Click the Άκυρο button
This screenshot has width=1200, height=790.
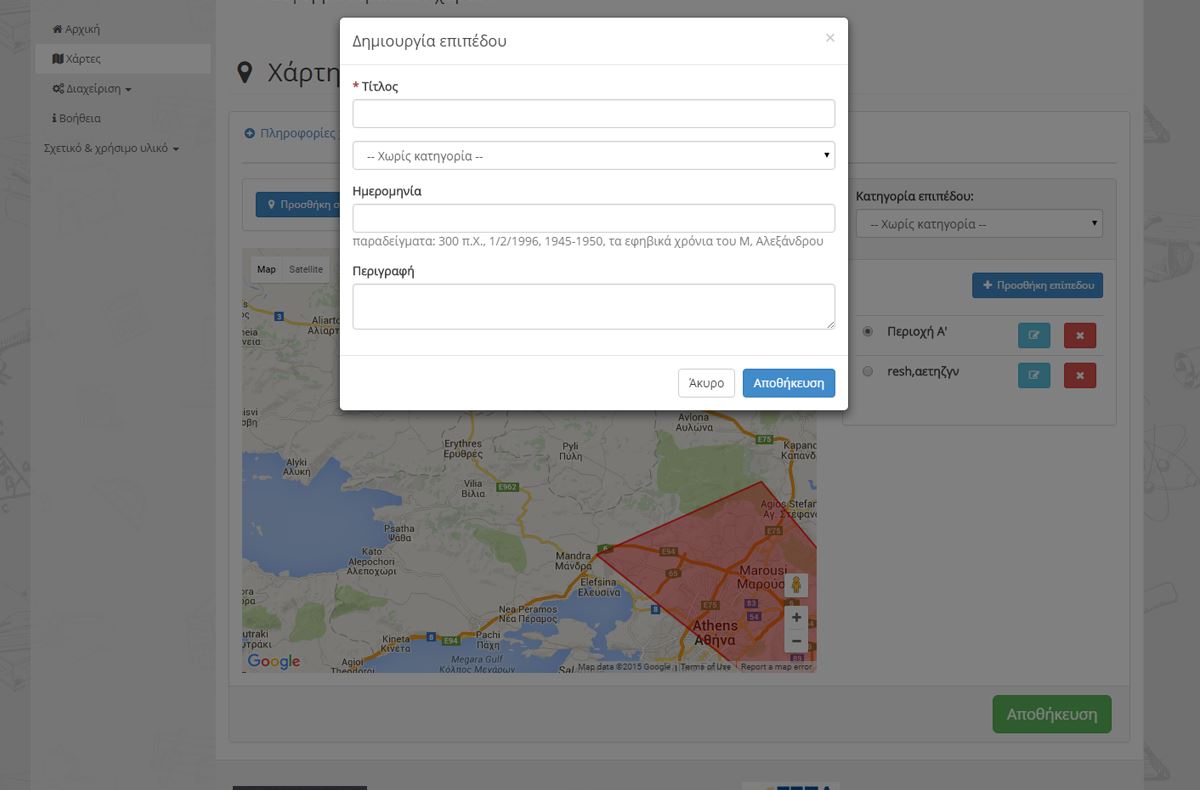tap(706, 383)
